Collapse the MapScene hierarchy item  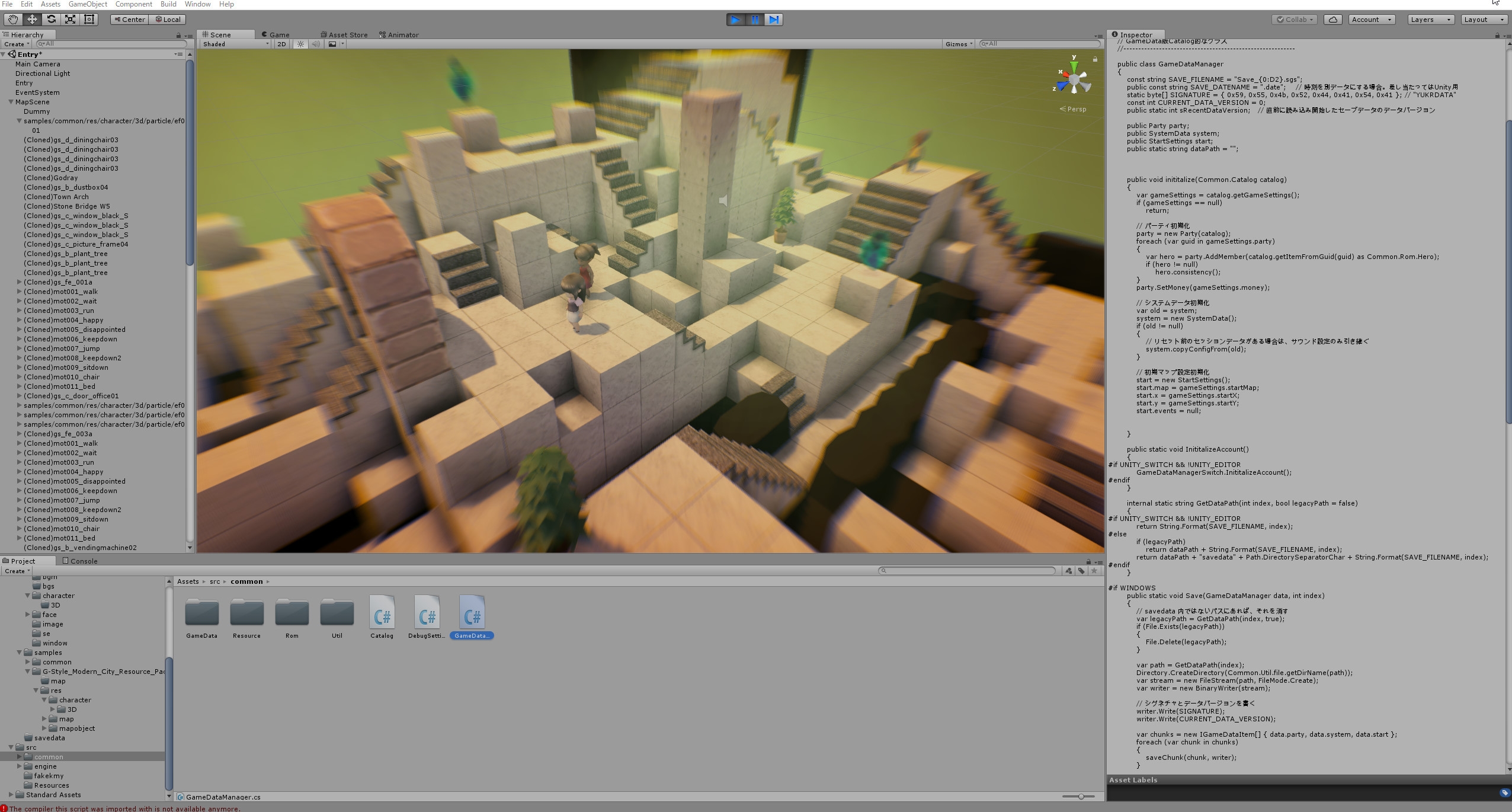point(11,102)
